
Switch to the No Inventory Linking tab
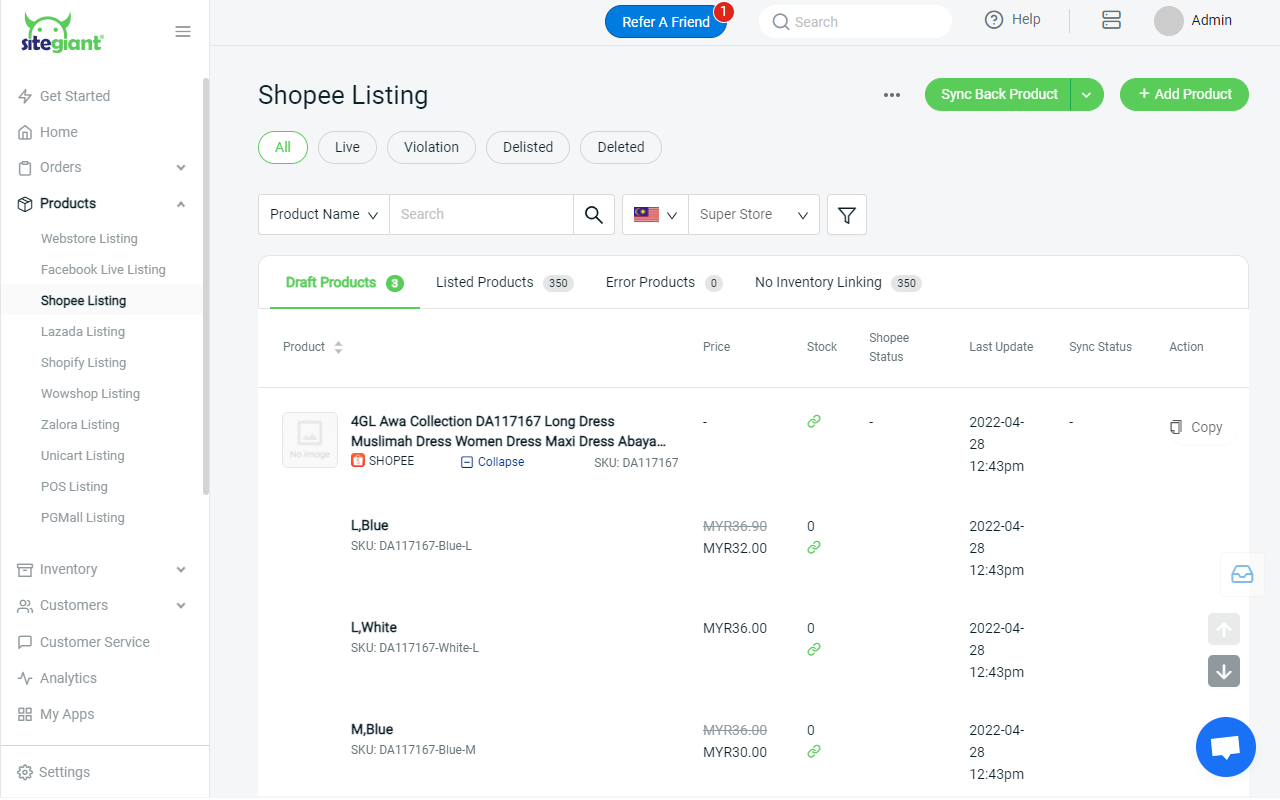(838, 283)
